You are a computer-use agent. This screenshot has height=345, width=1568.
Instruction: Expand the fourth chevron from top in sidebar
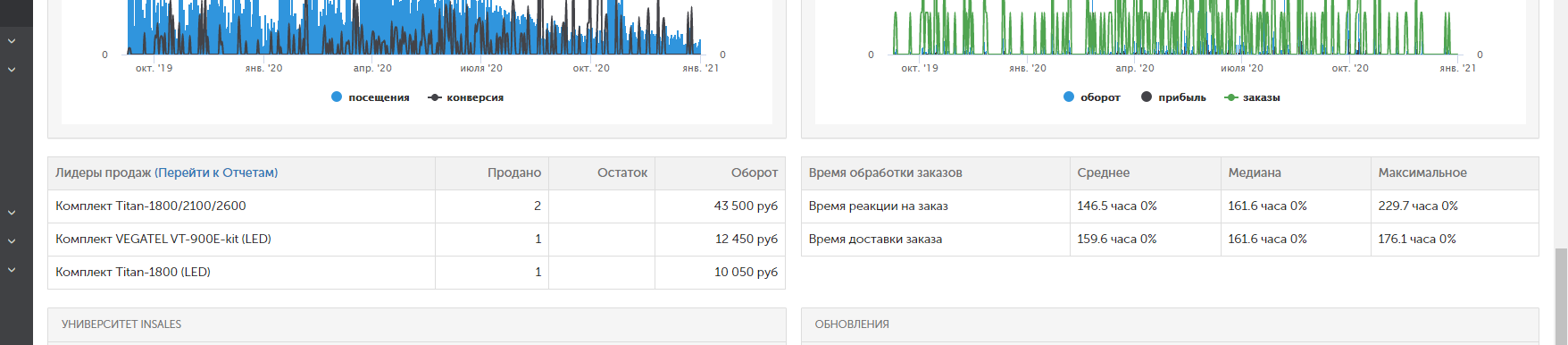point(12,241)
